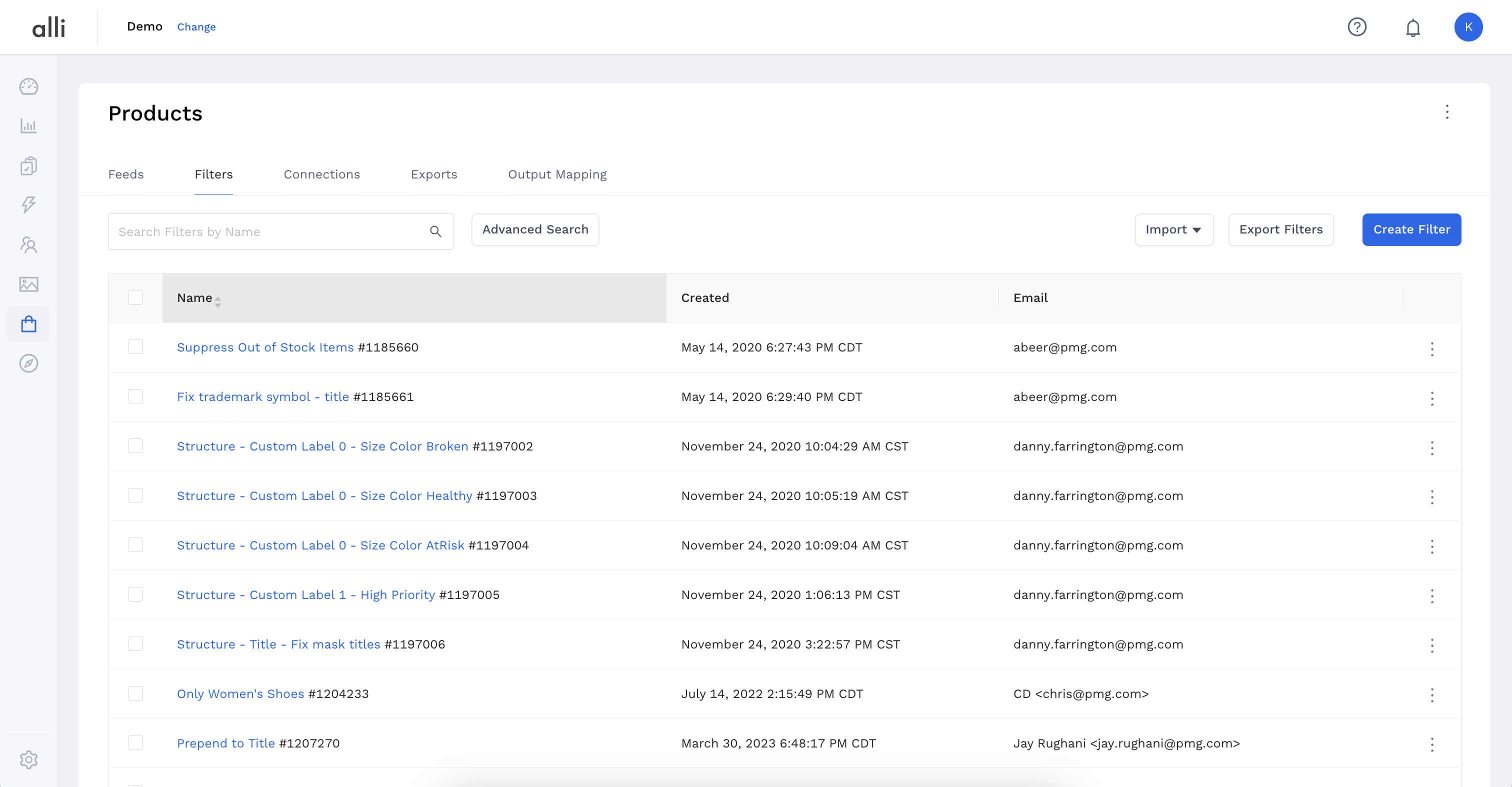Expand the Import dropdown
The height and width of the screenshot is (787, 1512).
click(x=1173, y=229)
